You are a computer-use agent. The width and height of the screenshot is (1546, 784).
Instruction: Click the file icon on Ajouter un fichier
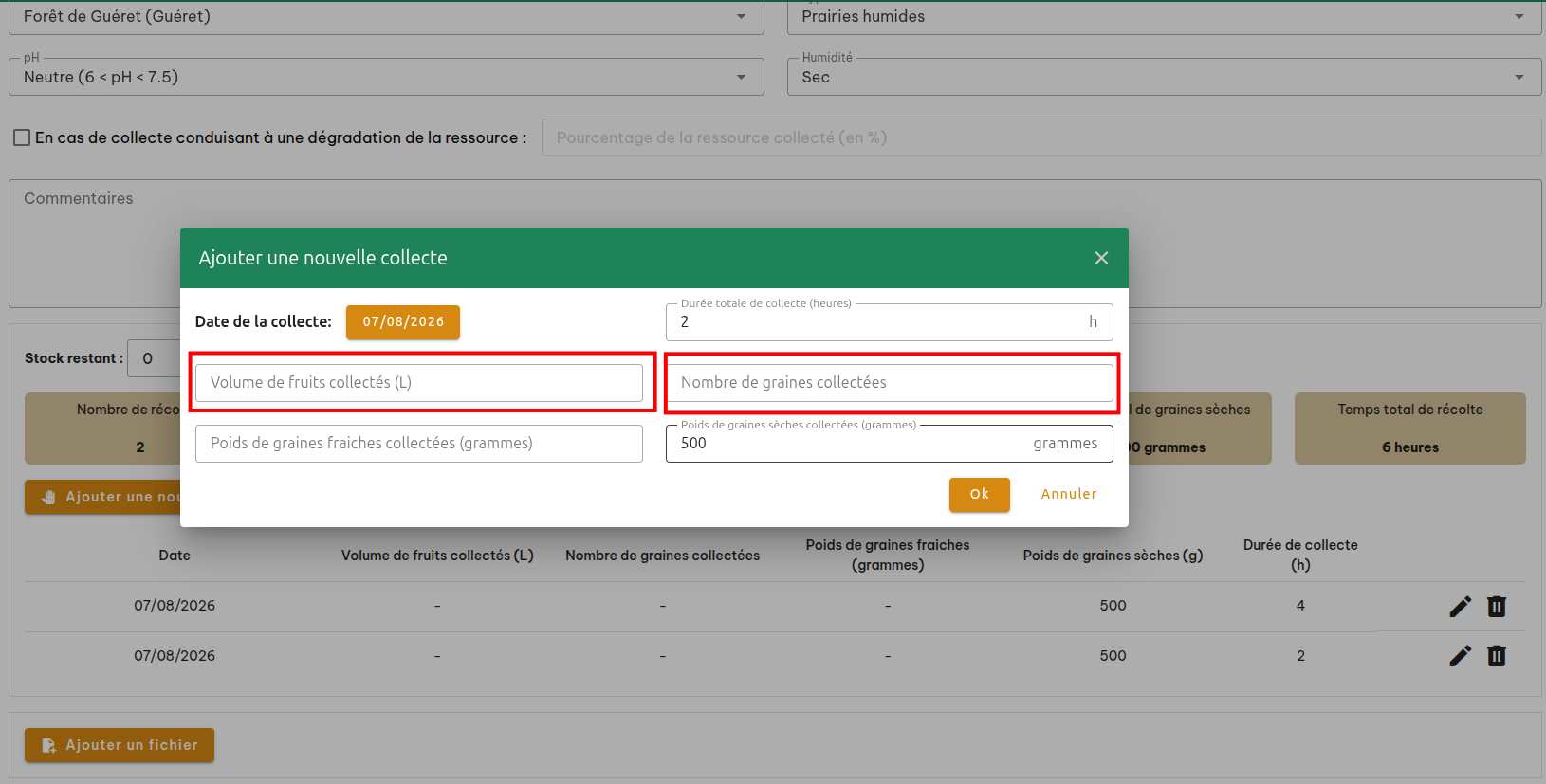pos(48,746)
